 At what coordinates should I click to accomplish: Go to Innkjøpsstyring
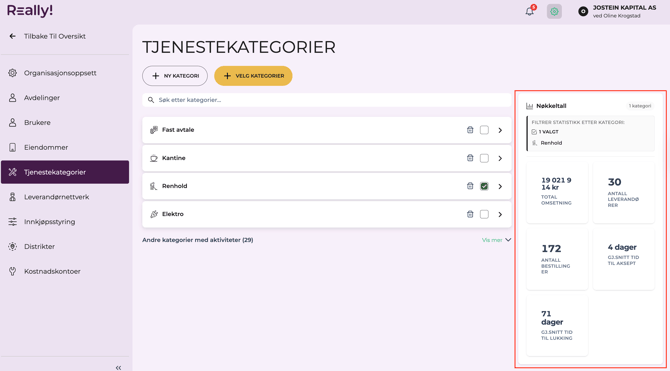click(65, 222)
